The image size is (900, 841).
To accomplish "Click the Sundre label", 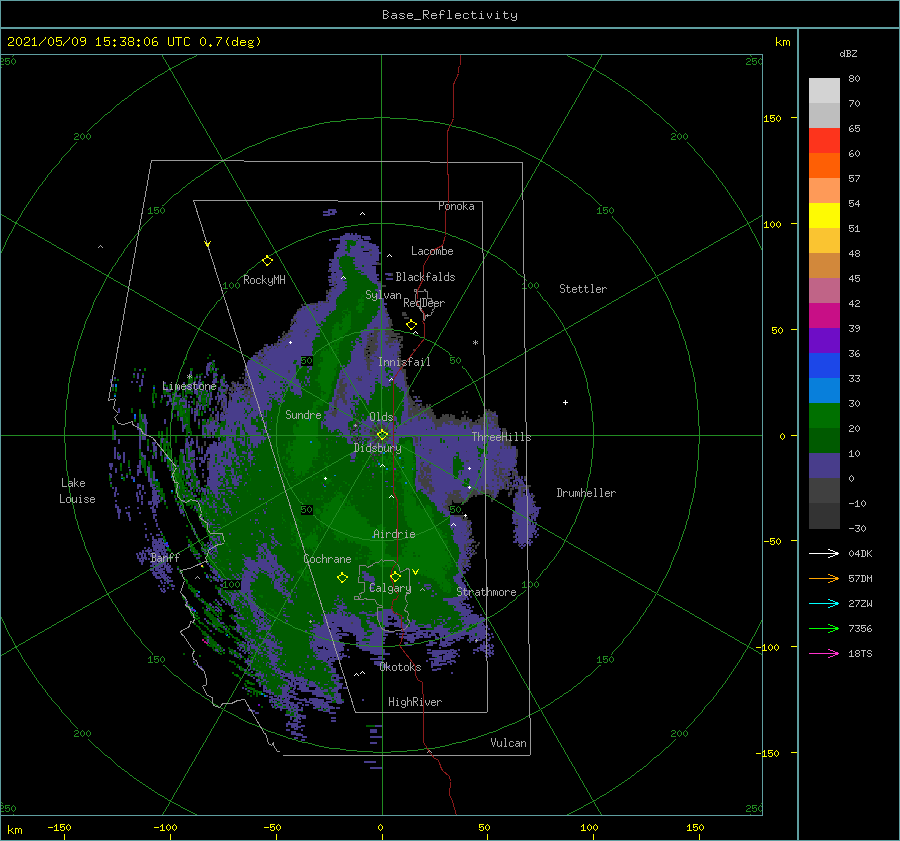I will pyautogui.click(x=303, y=414).
